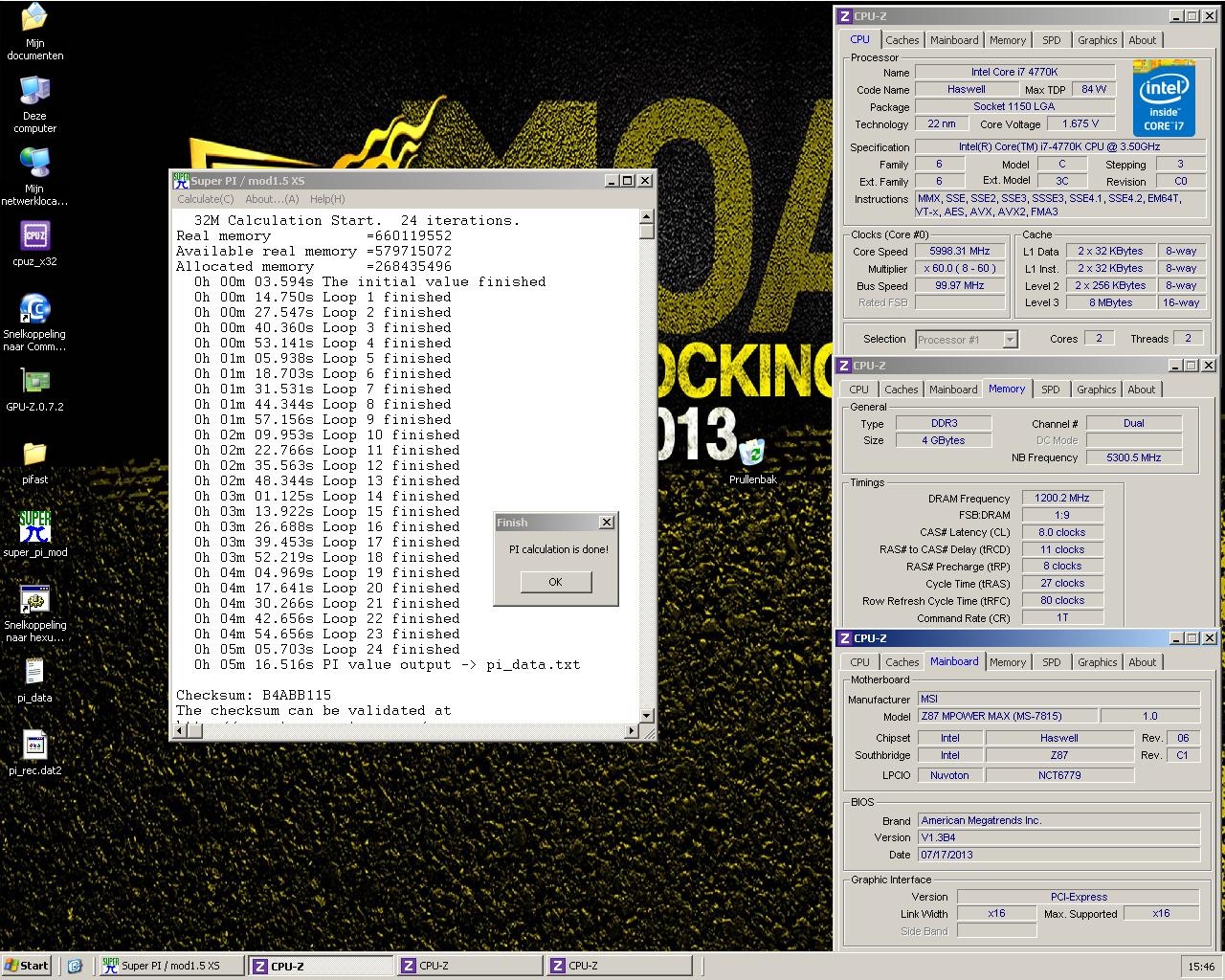This screenshot has width=1225, height=980.
Task: Open the Help(H) menu in Super PI
Action: point(327,199)
